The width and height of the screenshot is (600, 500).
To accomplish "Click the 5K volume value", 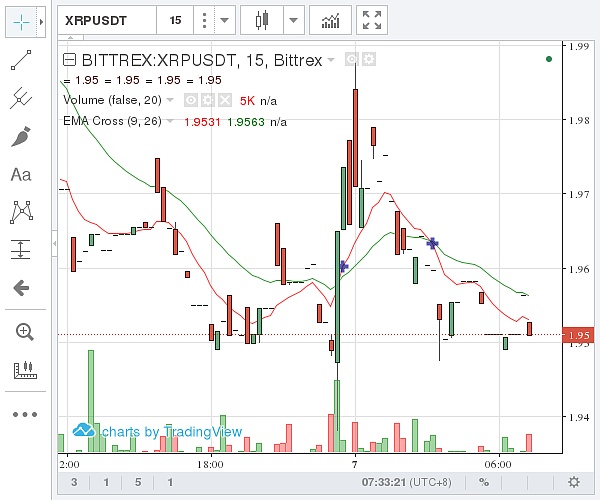I will (247, 101).
